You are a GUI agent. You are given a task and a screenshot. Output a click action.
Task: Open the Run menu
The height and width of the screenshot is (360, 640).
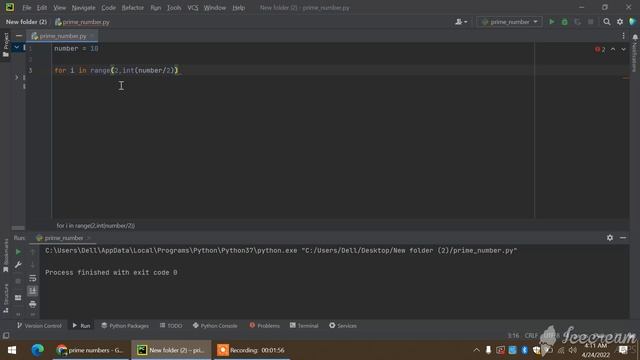(156, 8)
